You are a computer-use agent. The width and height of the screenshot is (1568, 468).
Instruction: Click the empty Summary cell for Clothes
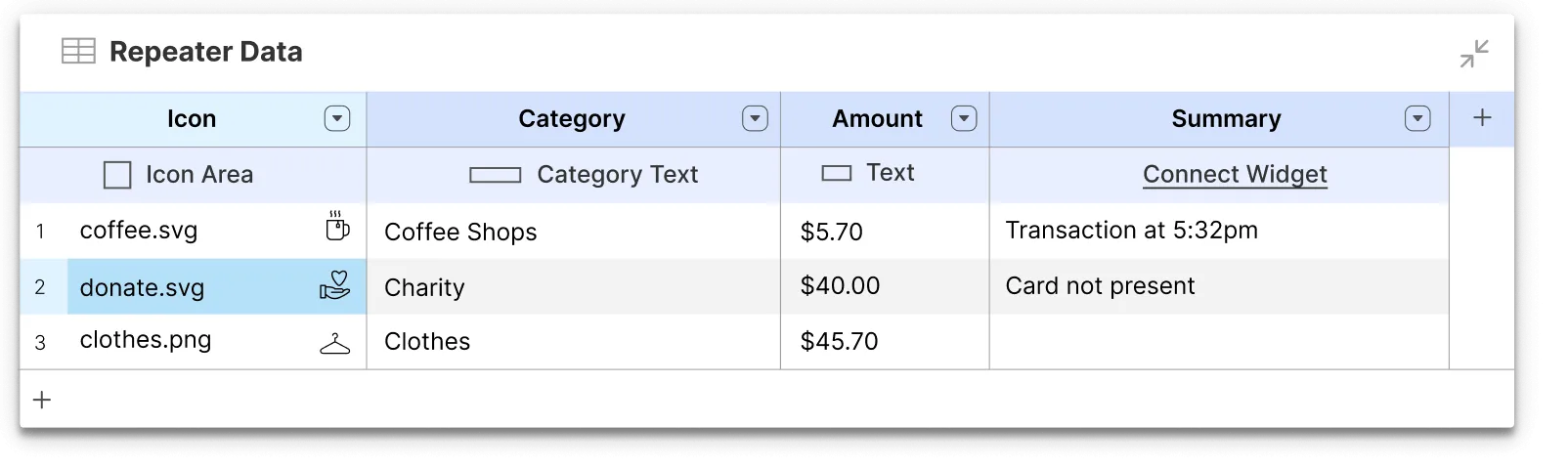1218,341
